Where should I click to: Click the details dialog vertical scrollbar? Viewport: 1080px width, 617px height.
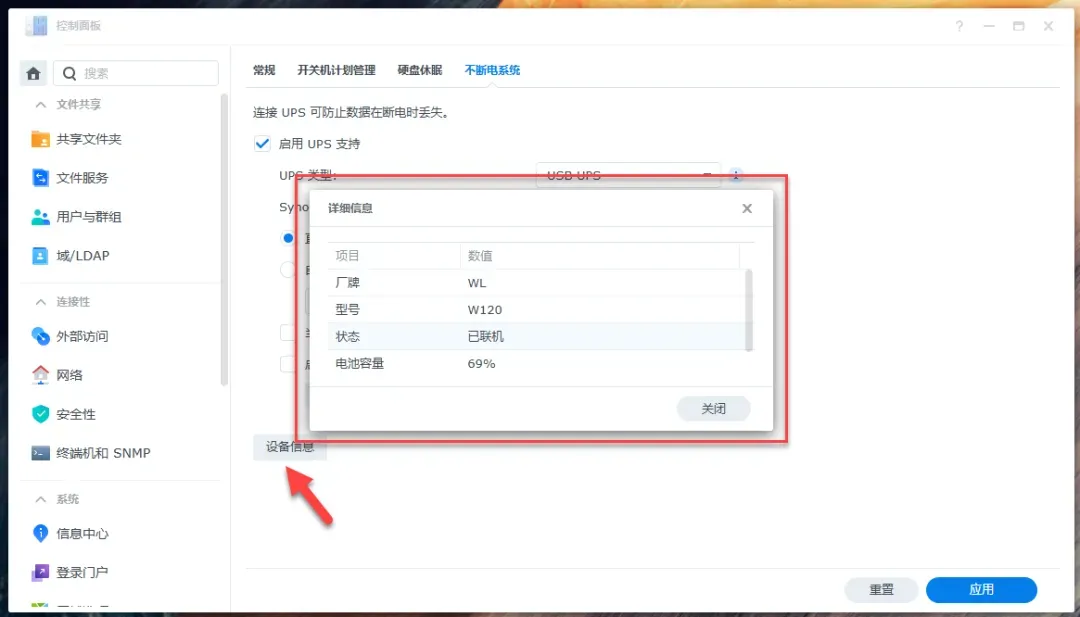pyautogui.click(x=750, y=309)
